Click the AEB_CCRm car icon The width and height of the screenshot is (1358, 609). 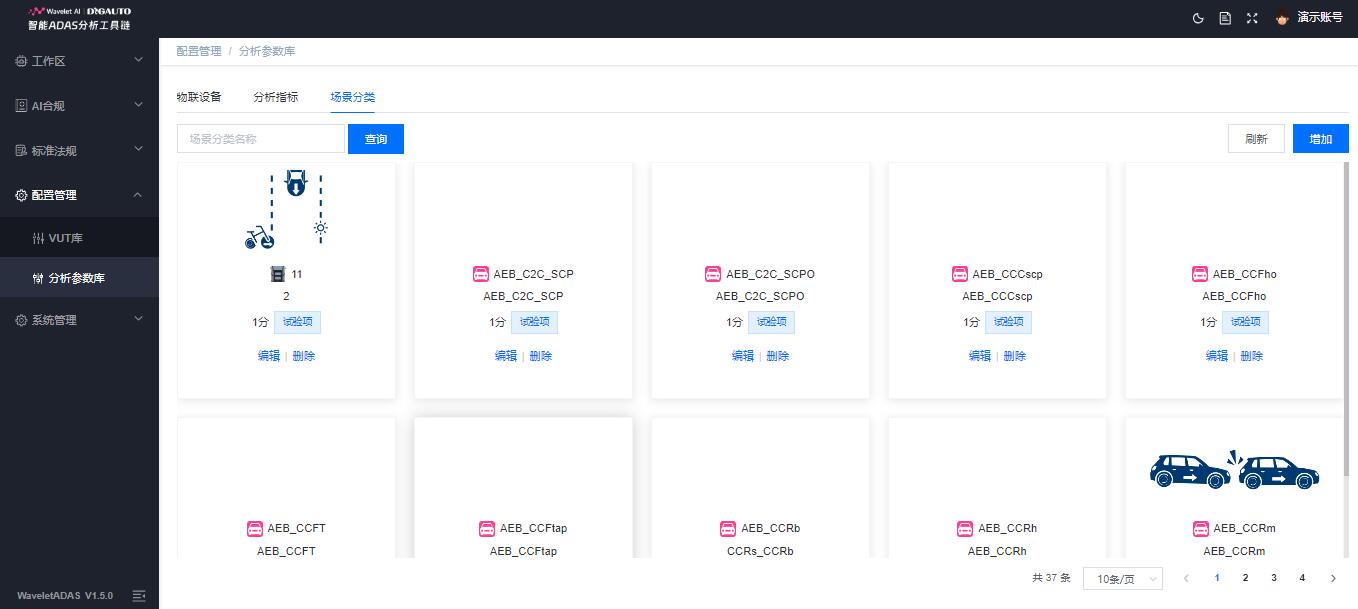1200,528
